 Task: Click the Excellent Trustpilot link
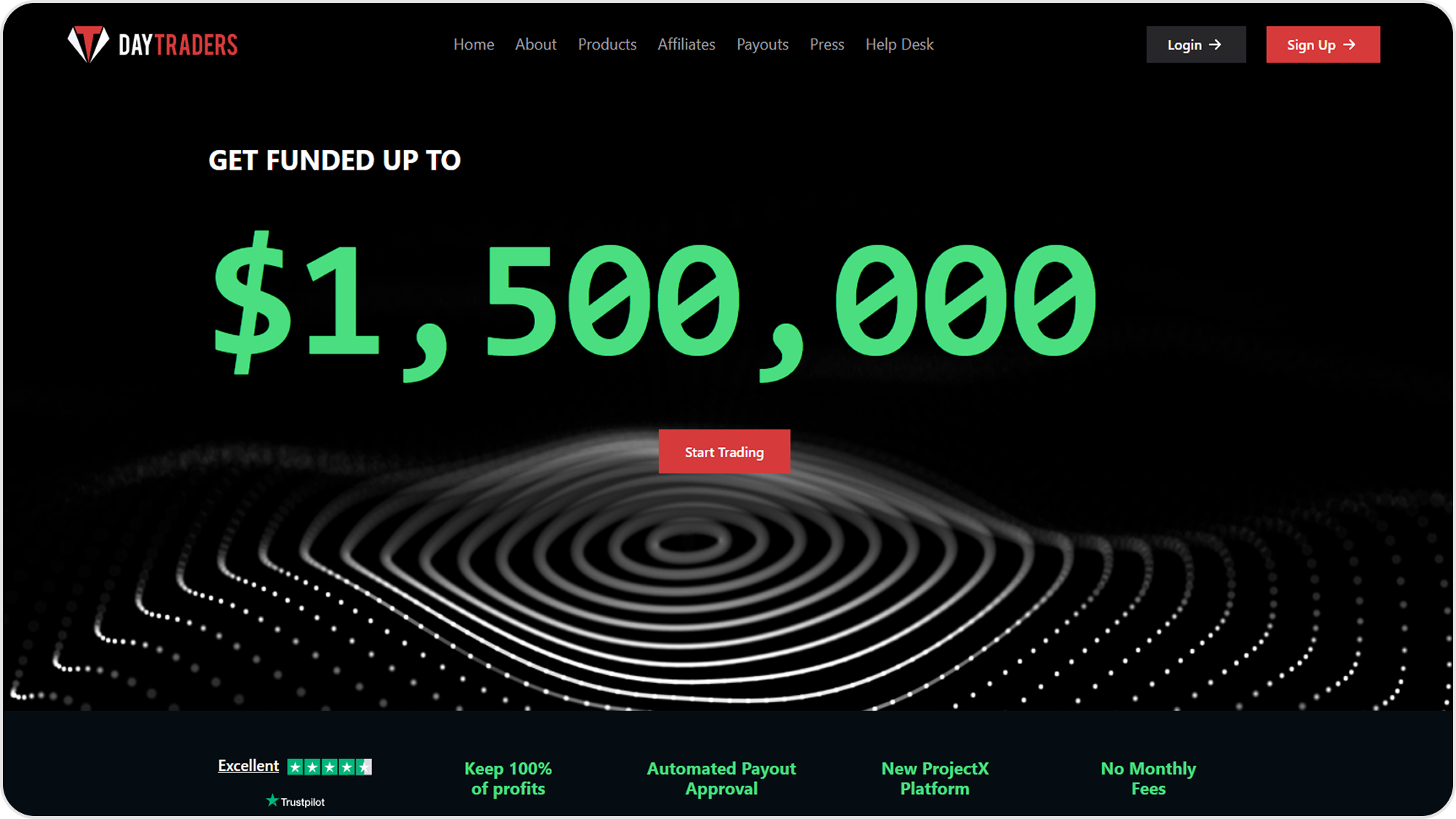[248, 766]
